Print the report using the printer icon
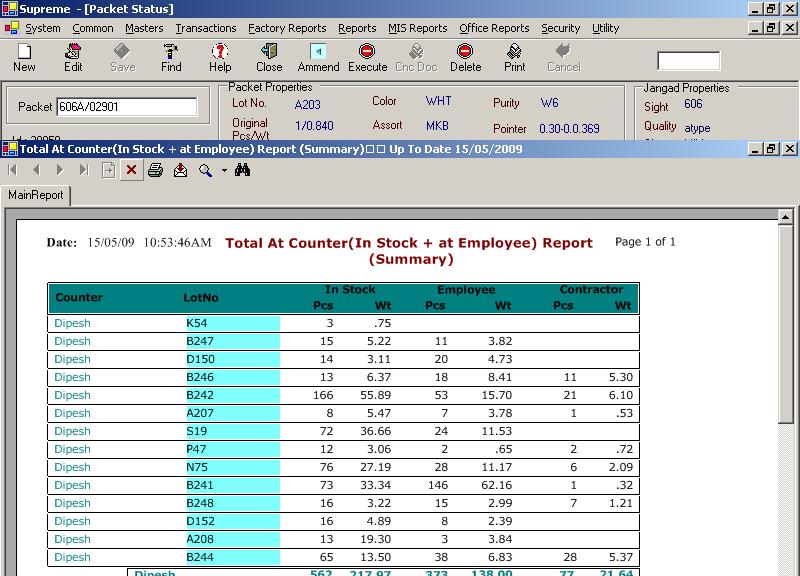This screenshot has width=800, height=576. click(x=155, y=170)
